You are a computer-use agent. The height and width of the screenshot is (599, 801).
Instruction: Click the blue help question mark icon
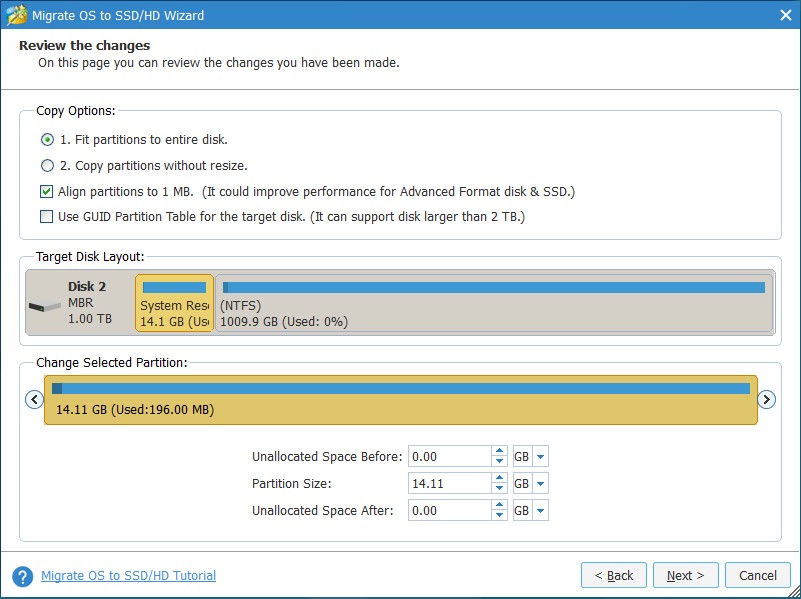[23, 576]
